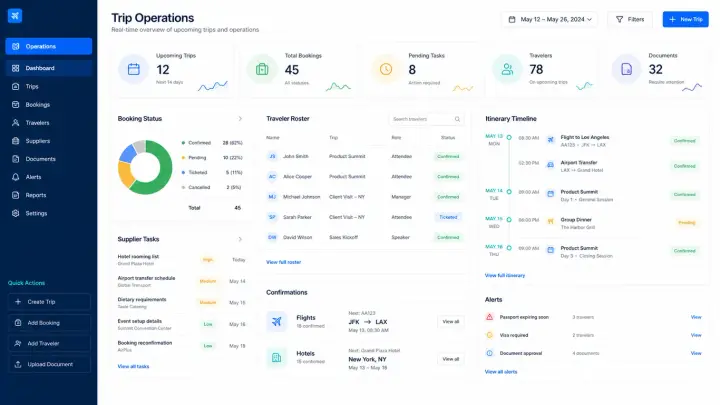The height and width of the screenshot is (405, 720).
Task: View the Document approval alert
Action: point(696,353)
